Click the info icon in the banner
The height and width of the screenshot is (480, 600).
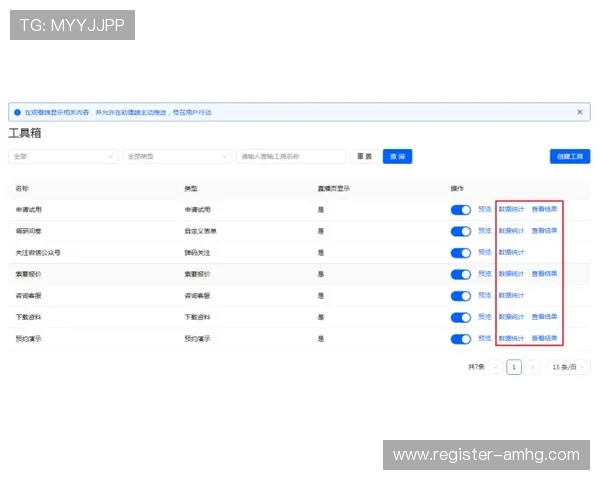[x=18, y=112]
